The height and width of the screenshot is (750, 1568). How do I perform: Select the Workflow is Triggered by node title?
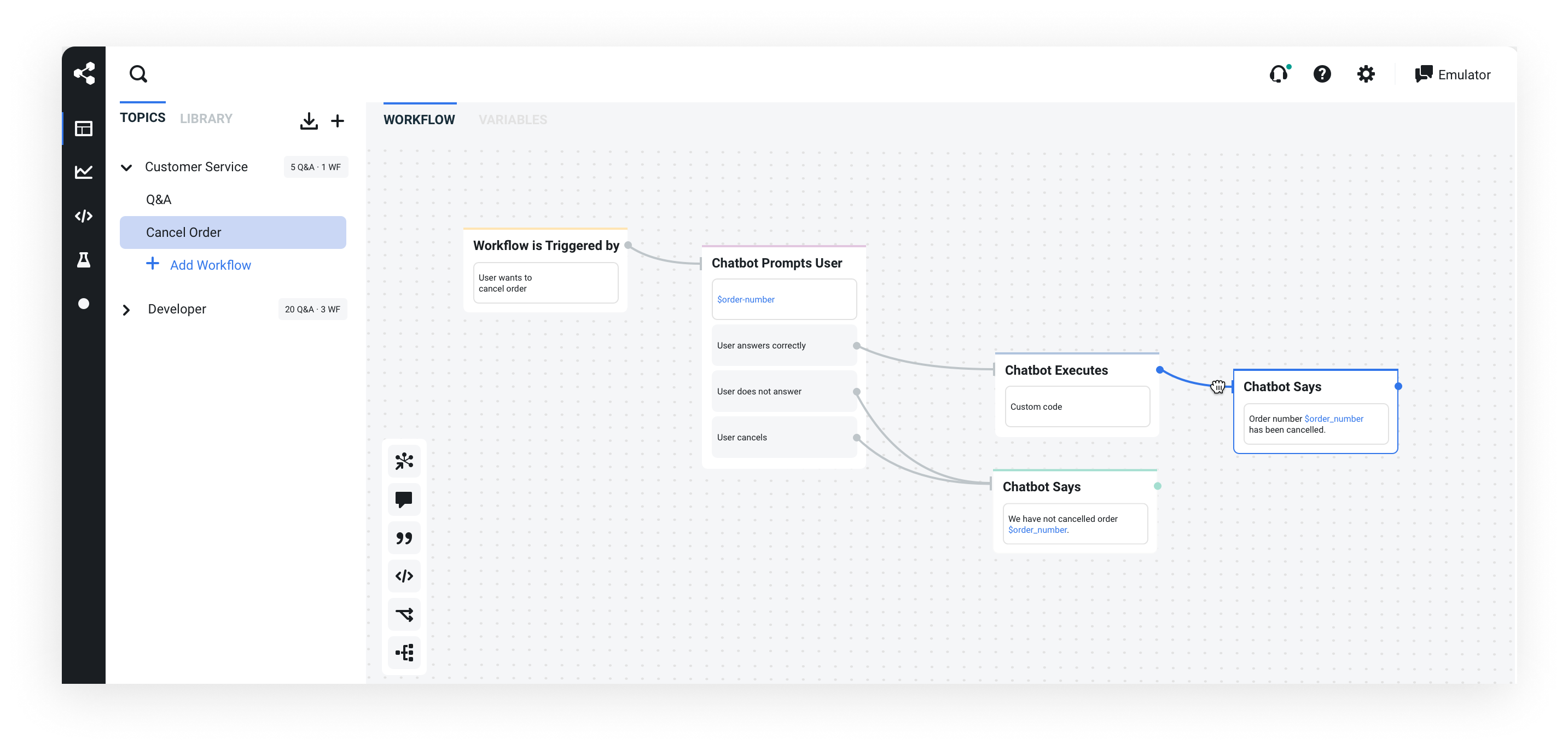click(546, 245)
